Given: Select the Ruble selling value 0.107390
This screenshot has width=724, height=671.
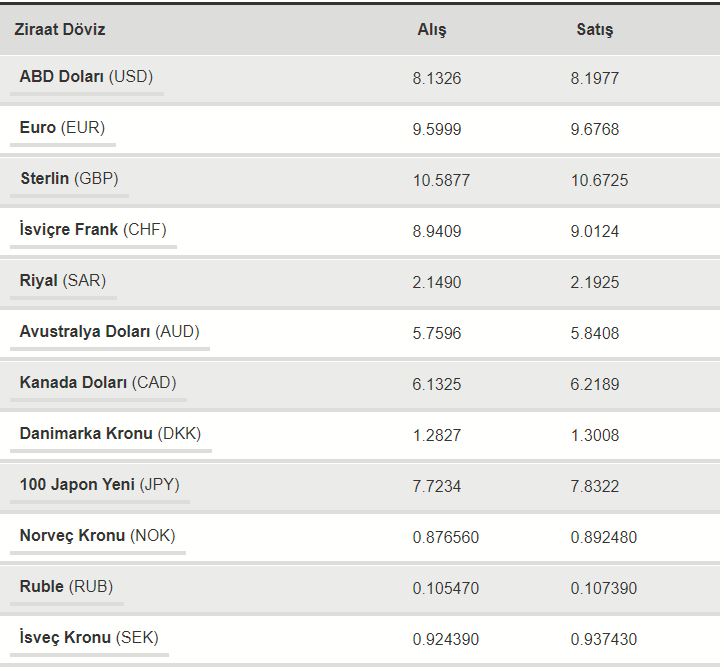Looking at the screenshot, I should [604, 588].
